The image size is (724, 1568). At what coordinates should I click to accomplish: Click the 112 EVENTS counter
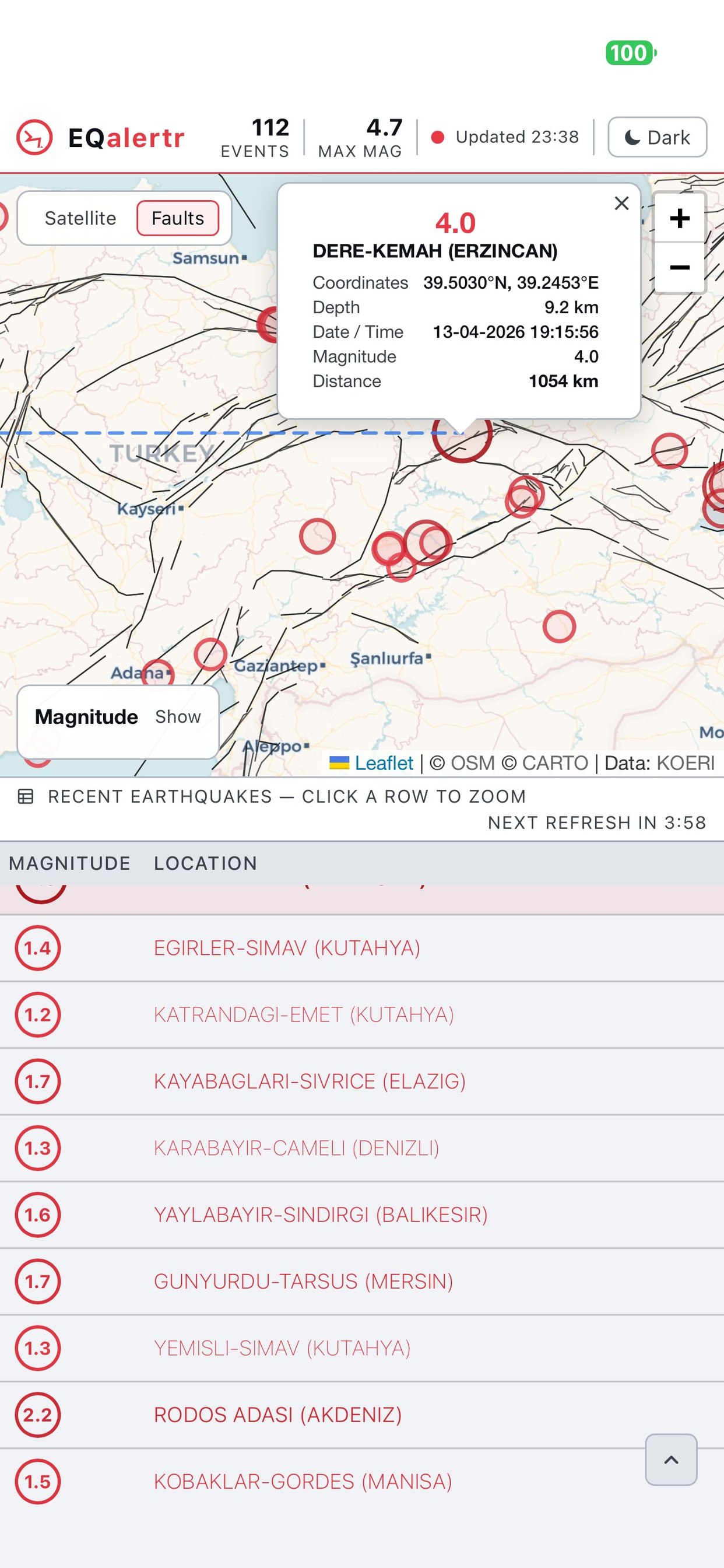click(x=255, y=138)
